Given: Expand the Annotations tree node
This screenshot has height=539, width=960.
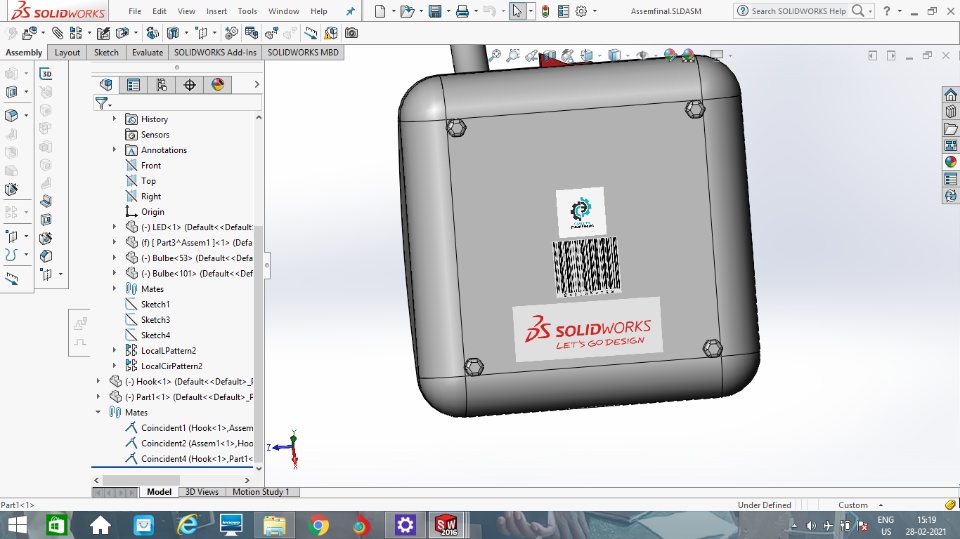Looking at the screenshot, I should (114, 149).
